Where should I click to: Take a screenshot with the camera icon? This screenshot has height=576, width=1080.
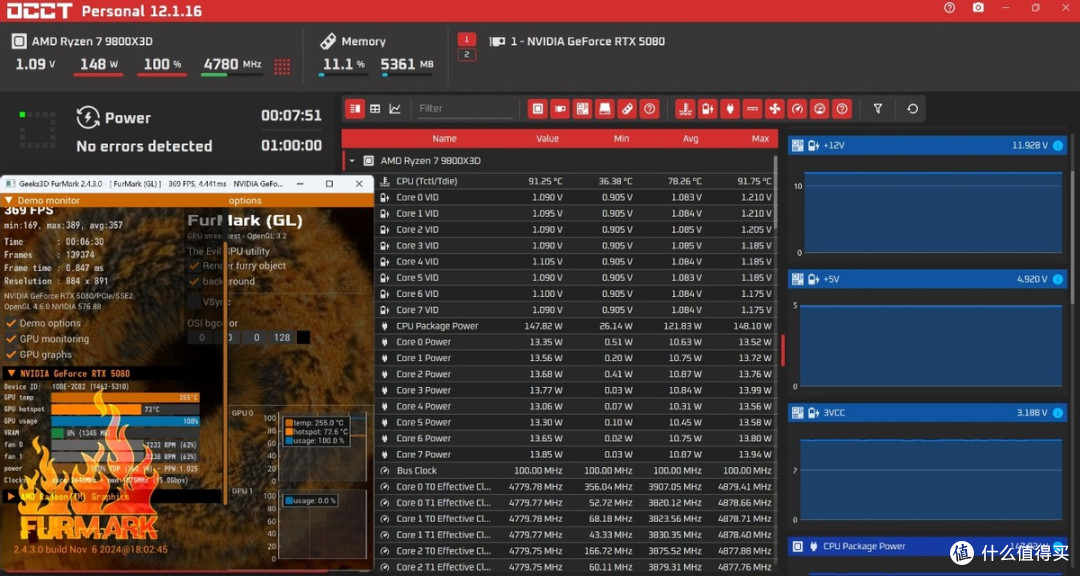(x=978, y=8)
